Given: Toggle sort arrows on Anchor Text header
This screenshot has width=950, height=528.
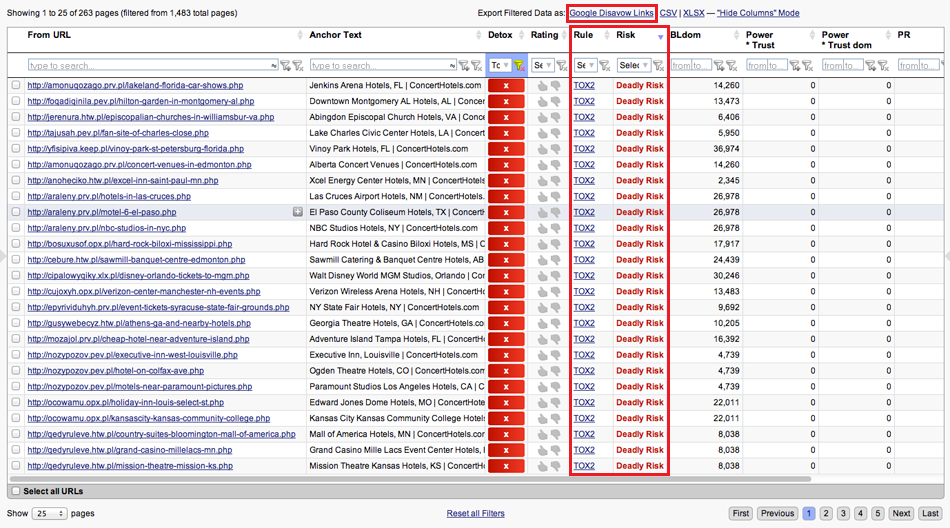Looking at the screenshot, I should (x=479, y=35).
